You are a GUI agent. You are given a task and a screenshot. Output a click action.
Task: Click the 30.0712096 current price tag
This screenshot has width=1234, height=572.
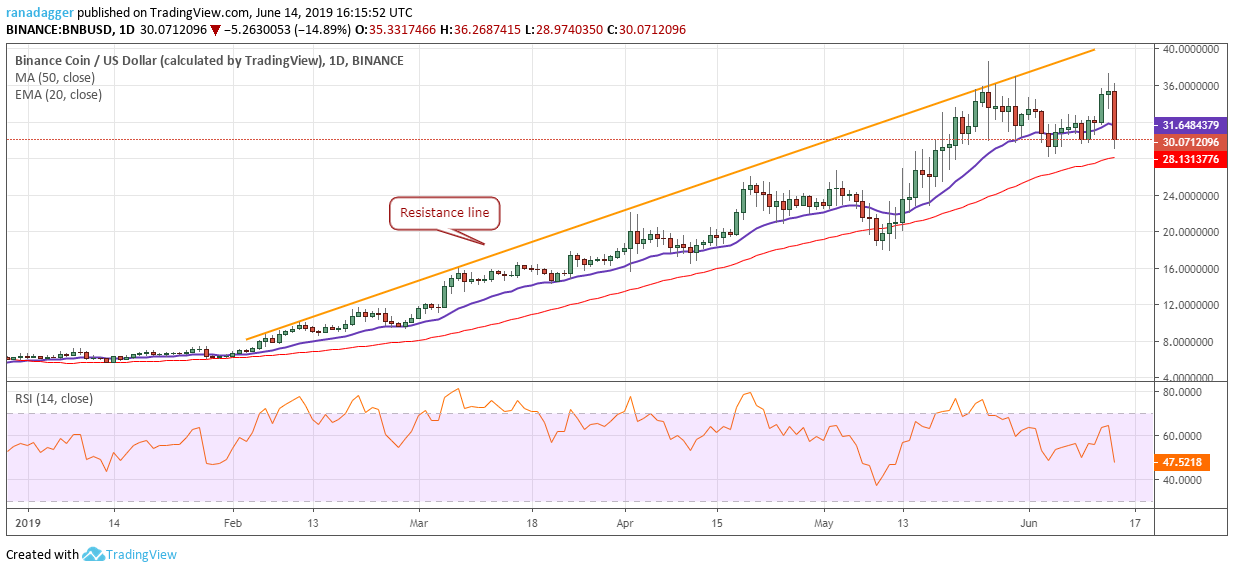click(1192, 142)
